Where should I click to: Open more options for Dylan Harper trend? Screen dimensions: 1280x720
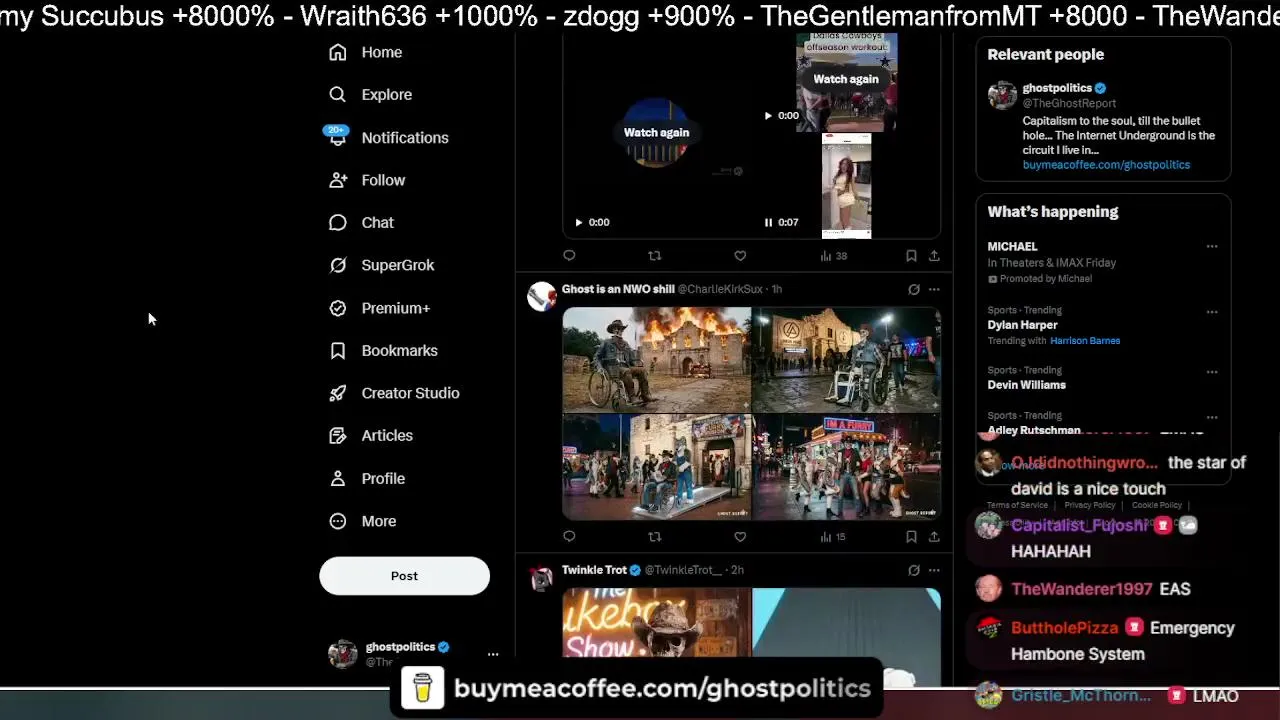tap(1212, 311)
